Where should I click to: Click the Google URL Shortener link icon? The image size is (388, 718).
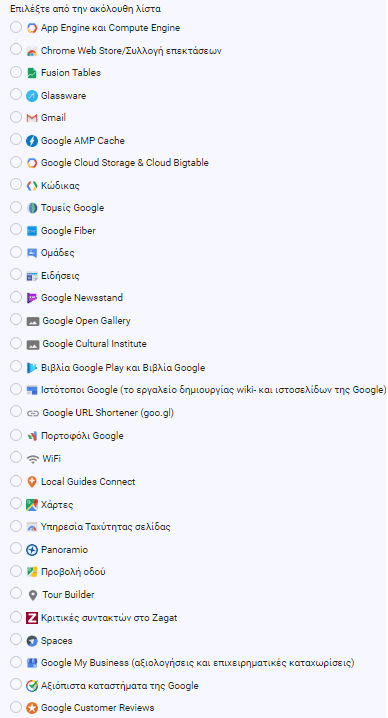pos(33,413)
